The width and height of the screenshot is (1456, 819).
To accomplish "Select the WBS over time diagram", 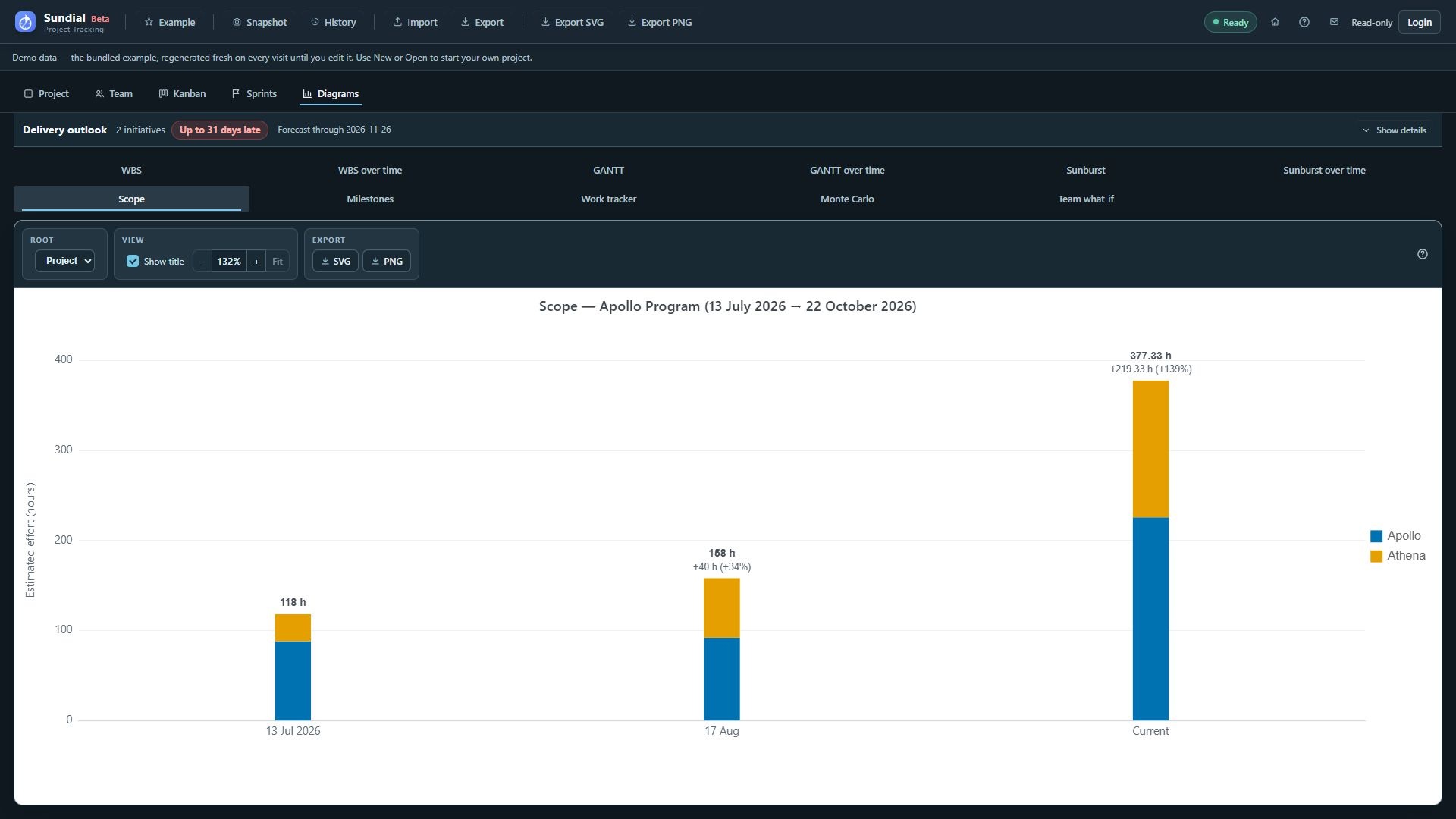I will (x=370, y=170).
